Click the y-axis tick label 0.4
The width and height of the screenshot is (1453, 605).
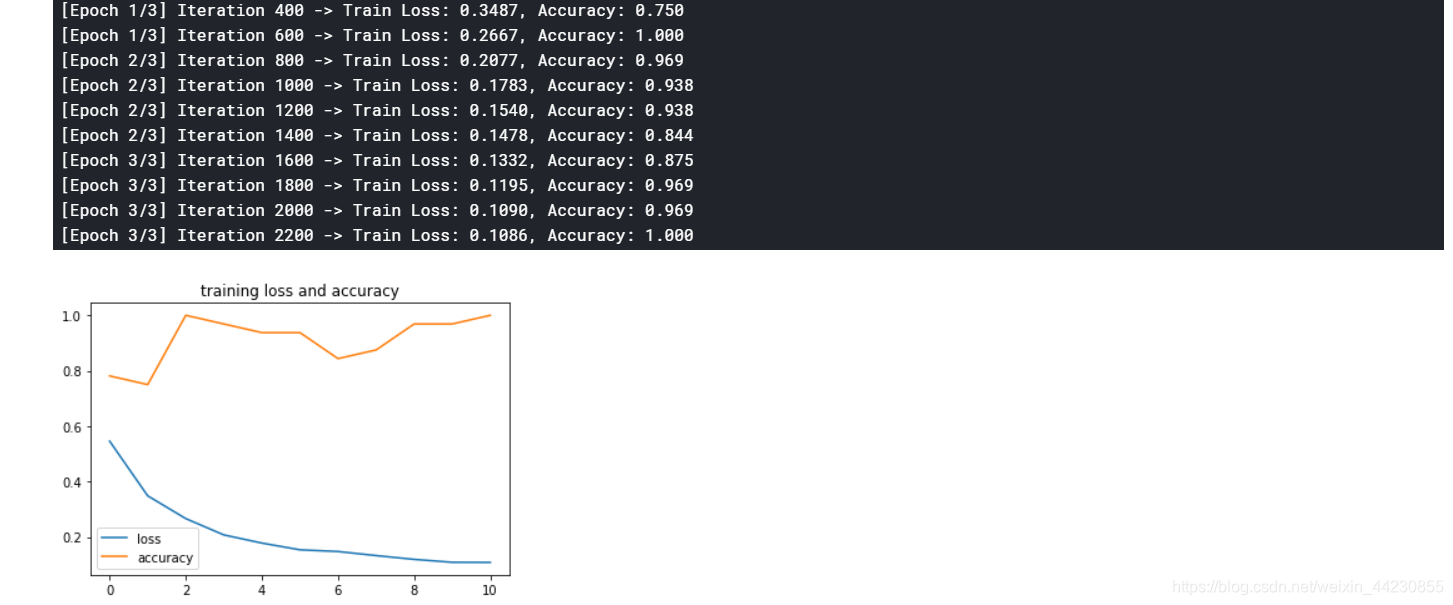72,482
